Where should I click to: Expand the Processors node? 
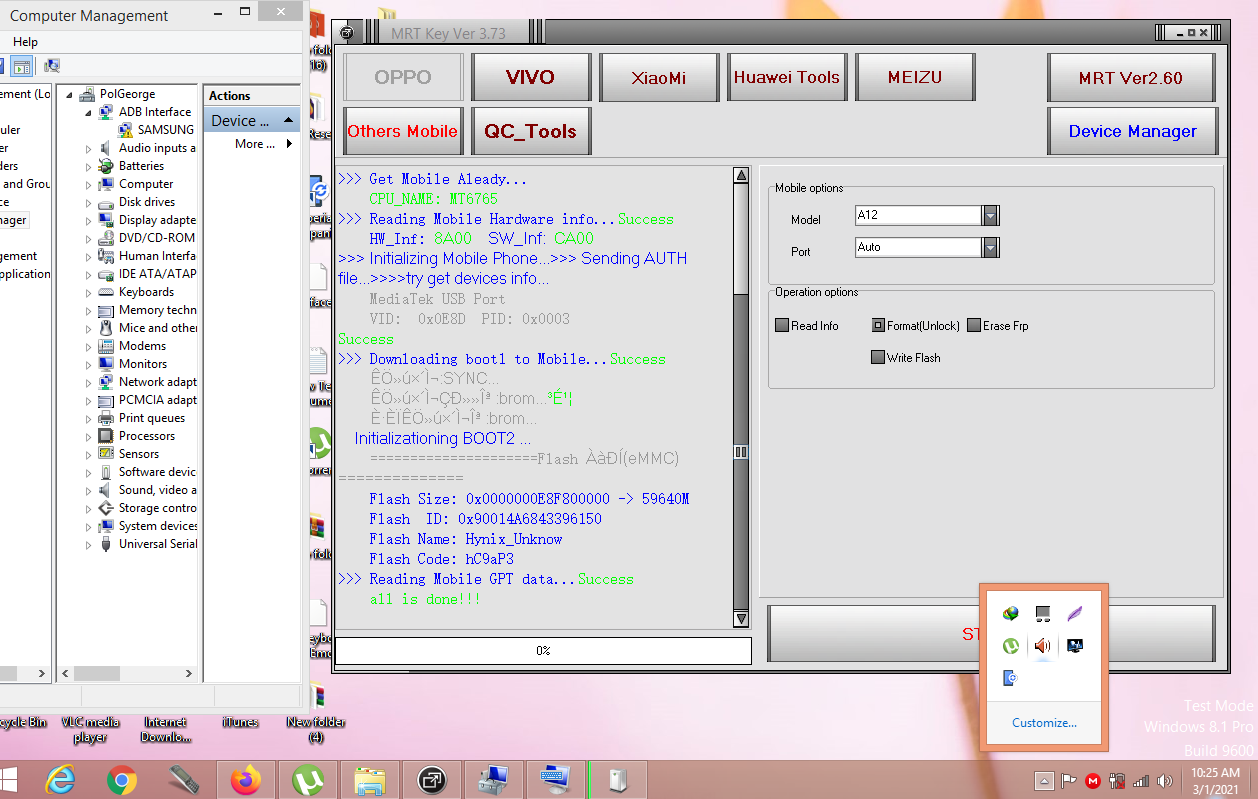tap(88, 437)
